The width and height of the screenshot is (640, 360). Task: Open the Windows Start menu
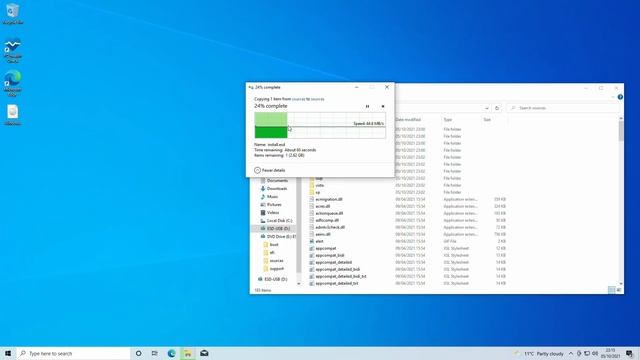(x=8, y=353)
